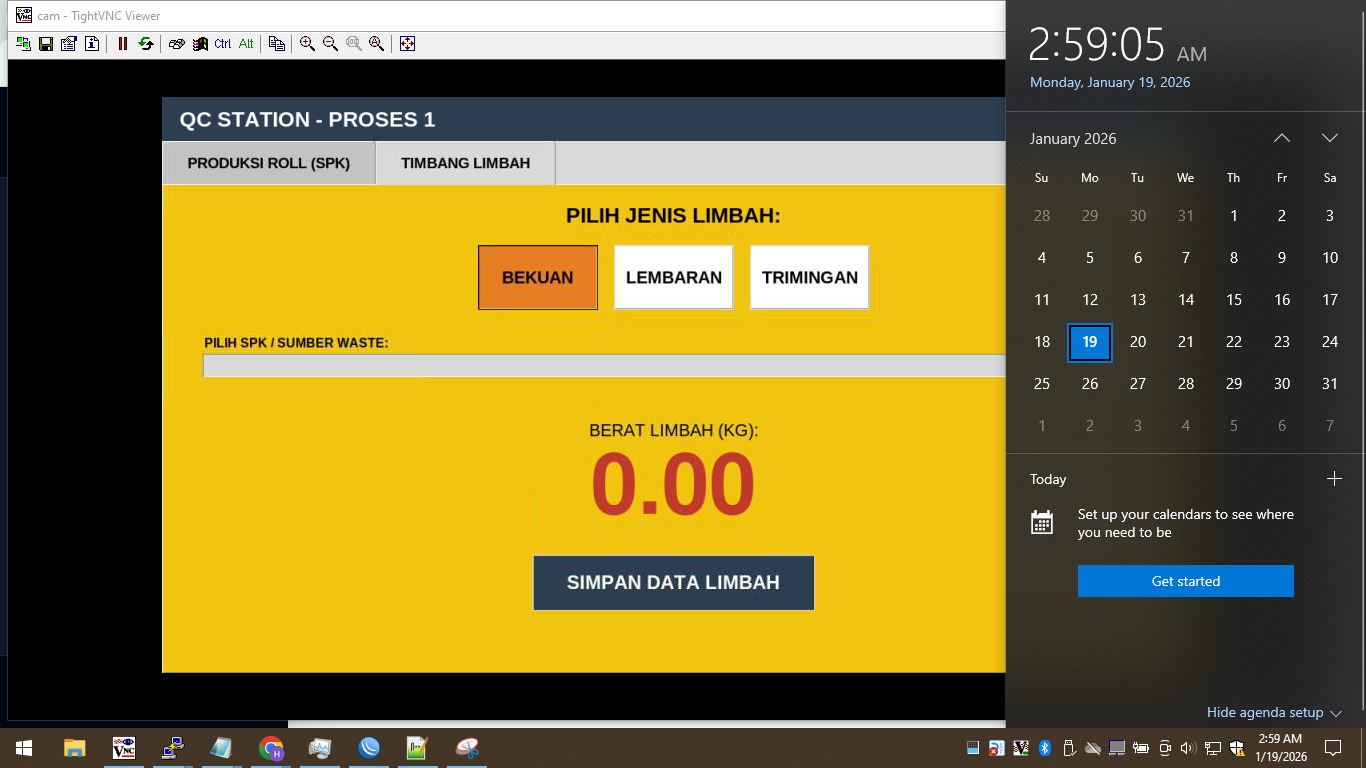1366x768 pixels.
Task: Go to previous month with up chevron
Action: (x=1282, y=138)
